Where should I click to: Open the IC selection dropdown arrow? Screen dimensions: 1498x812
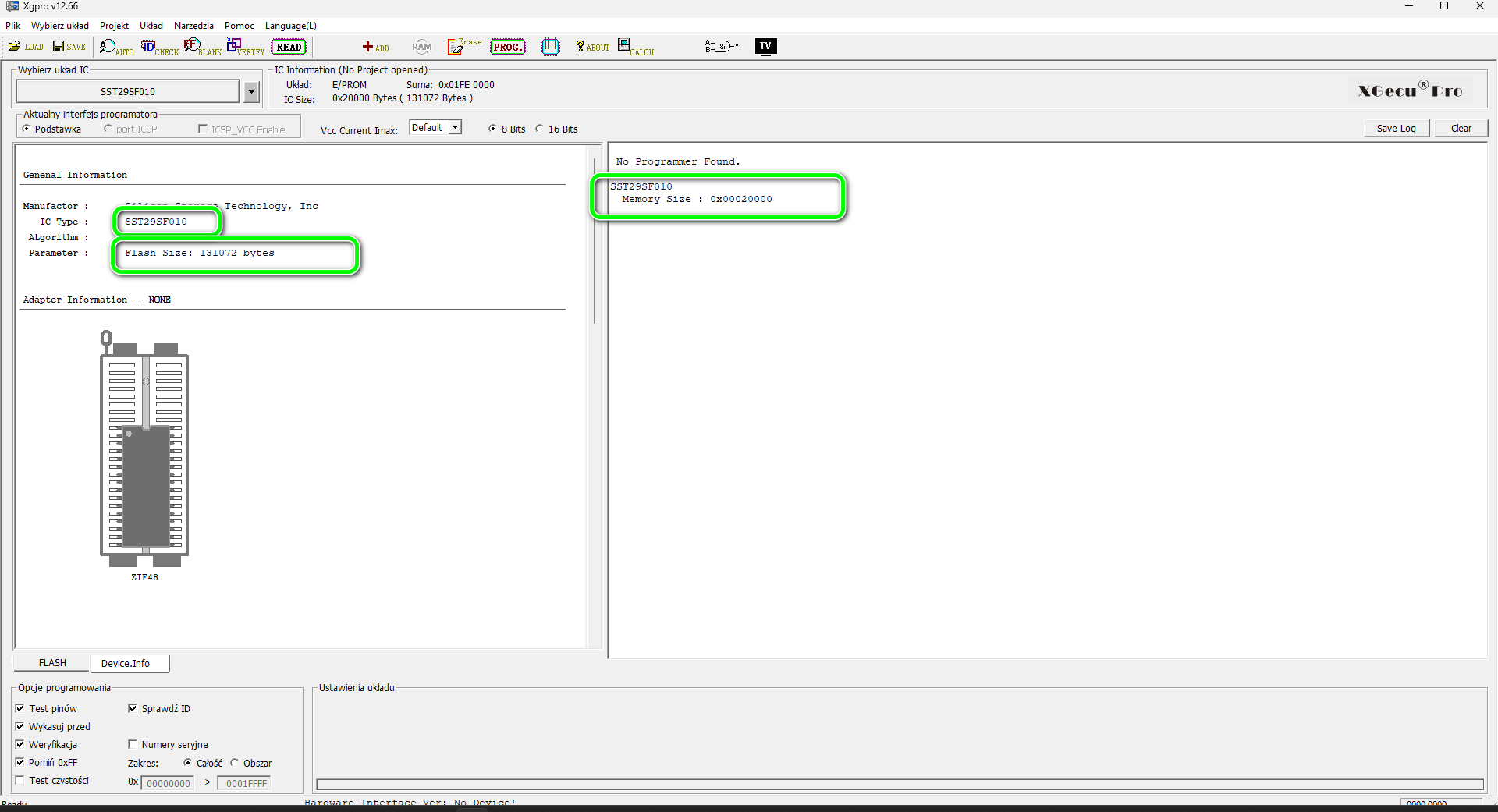(x=251, y=92)
